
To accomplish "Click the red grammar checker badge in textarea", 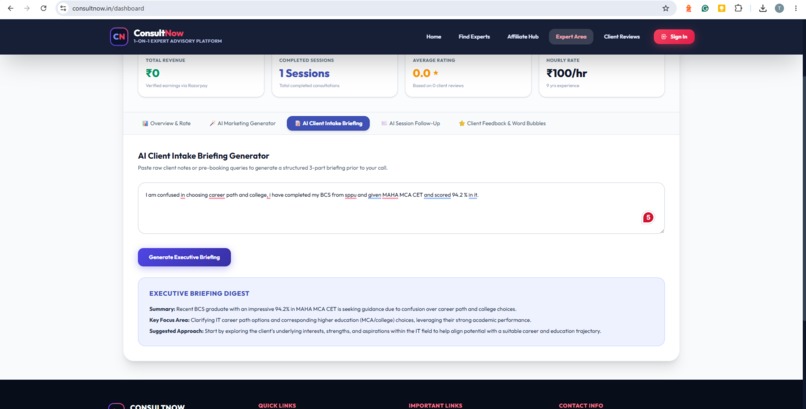I will tap(648, 217).
